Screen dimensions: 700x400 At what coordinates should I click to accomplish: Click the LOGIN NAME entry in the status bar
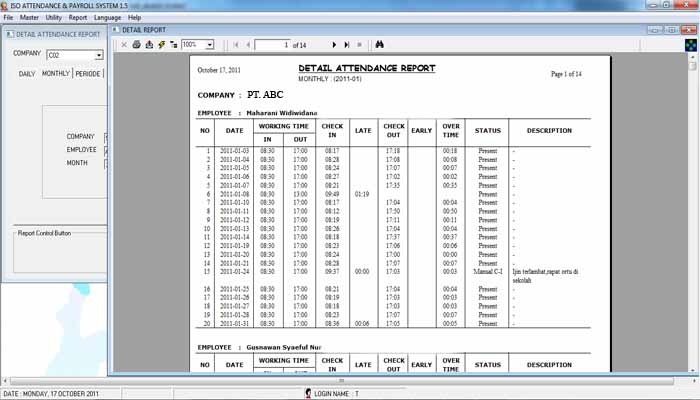tap(336, 394)
